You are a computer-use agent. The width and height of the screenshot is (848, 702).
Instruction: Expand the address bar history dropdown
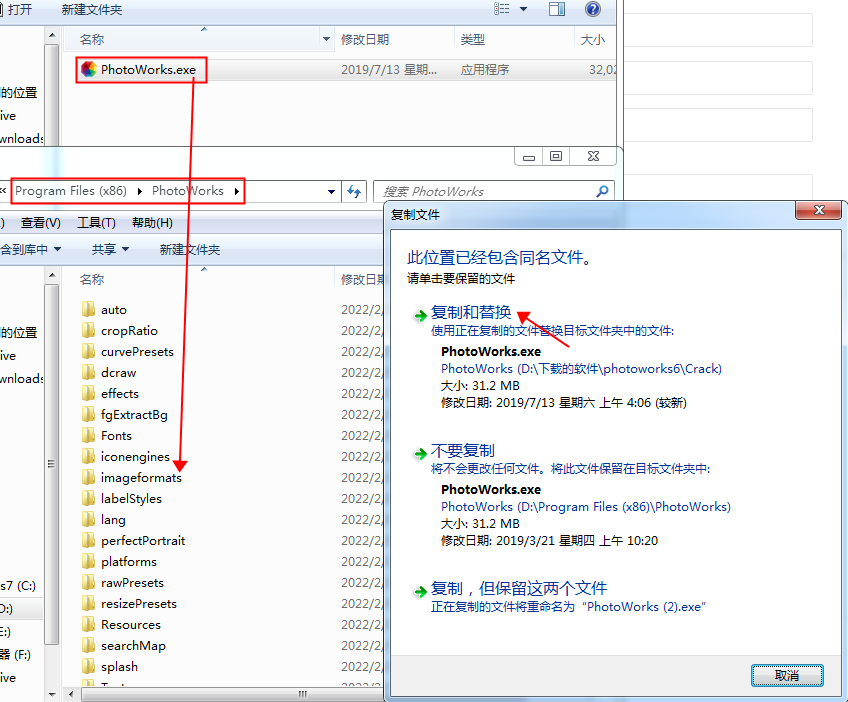pos(331,191)
